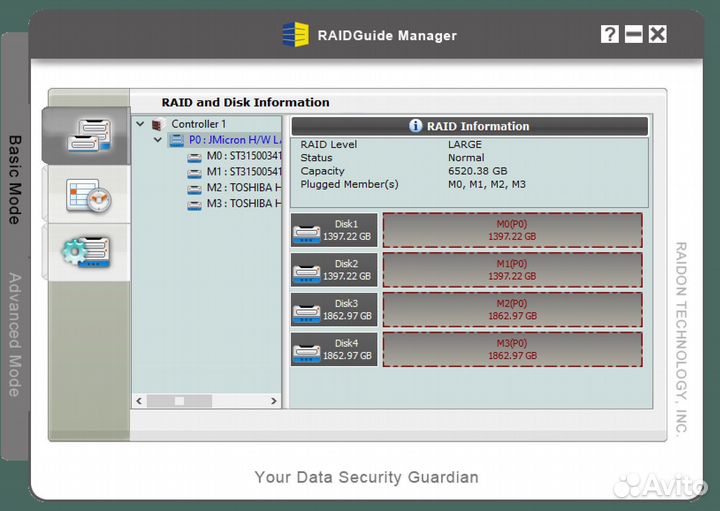Click the RAID Information info icon
Image resolution: width=720 pixels, height=511 pixels.
click(x=415, y=126)
